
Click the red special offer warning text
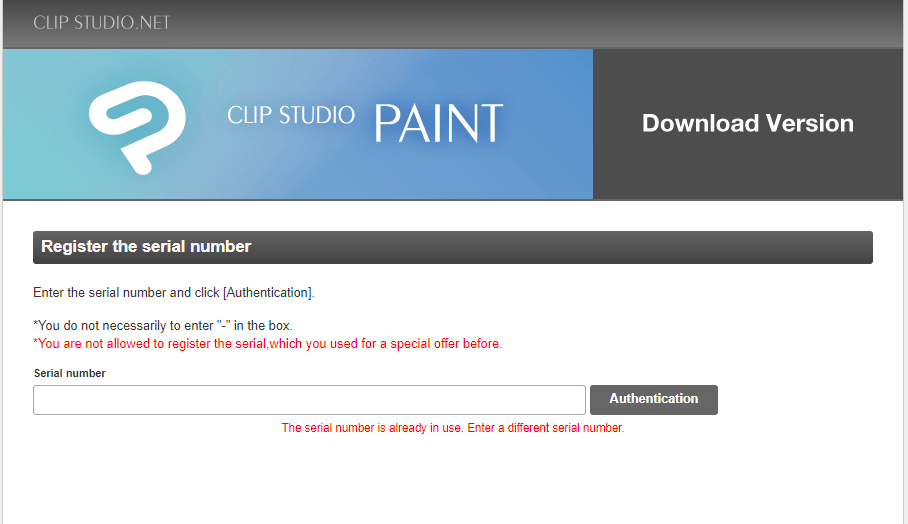click(x=267, y=344)
